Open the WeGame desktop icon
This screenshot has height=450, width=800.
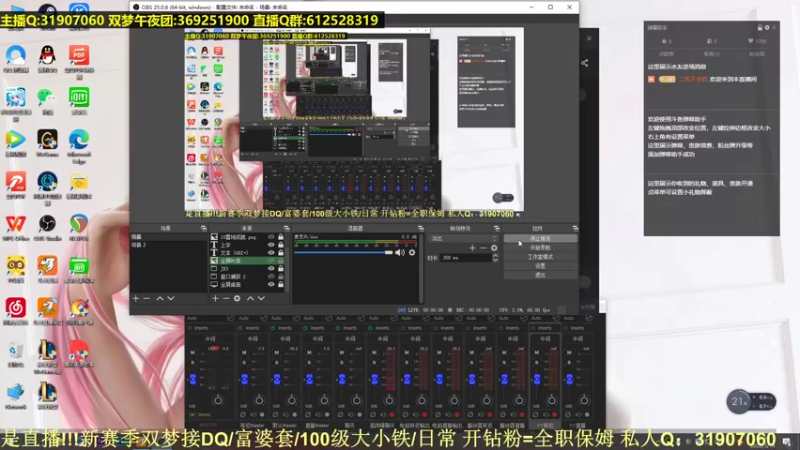(x=47, y=139)
